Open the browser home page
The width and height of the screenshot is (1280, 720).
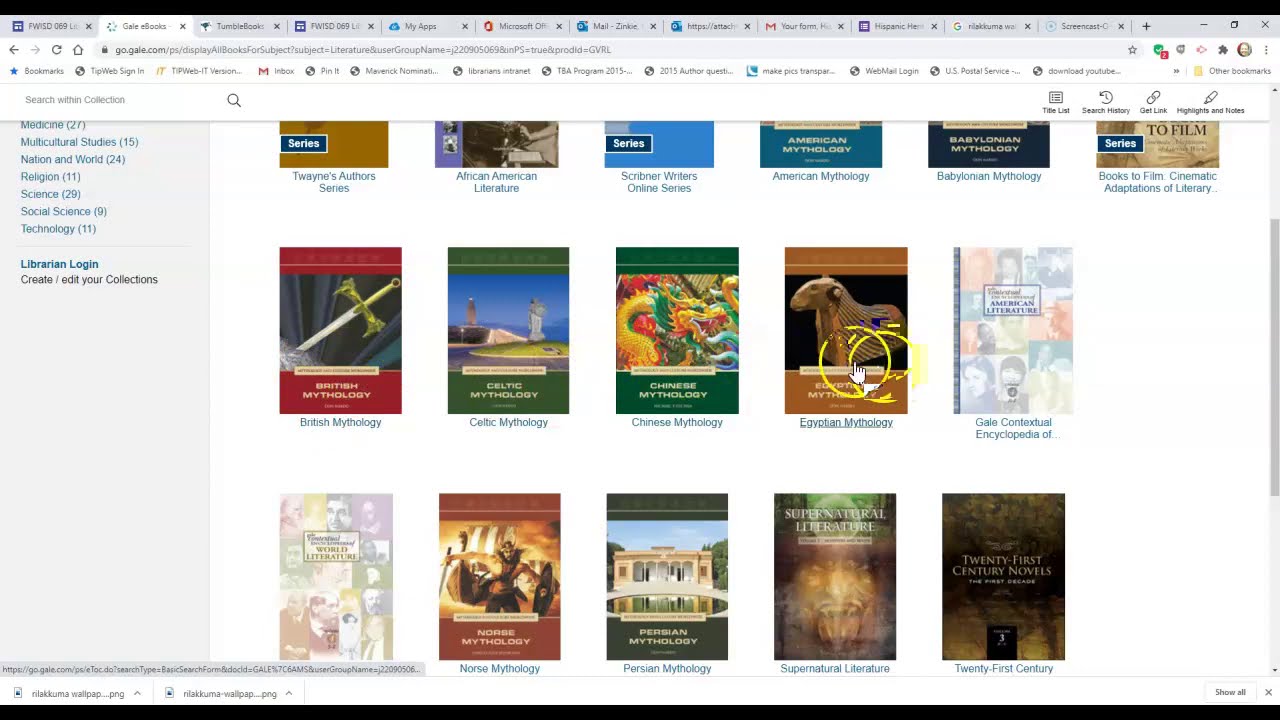click(78, 49)
